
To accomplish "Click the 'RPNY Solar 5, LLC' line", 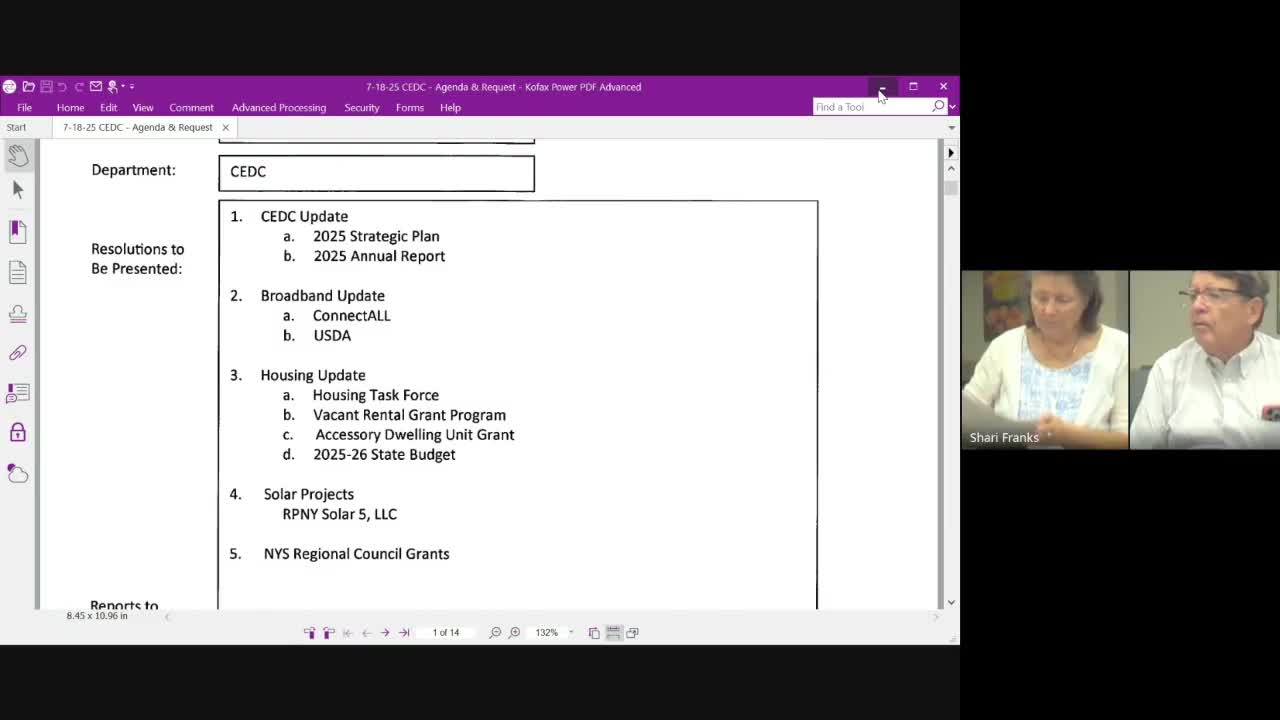I will [x=339, y=514].
